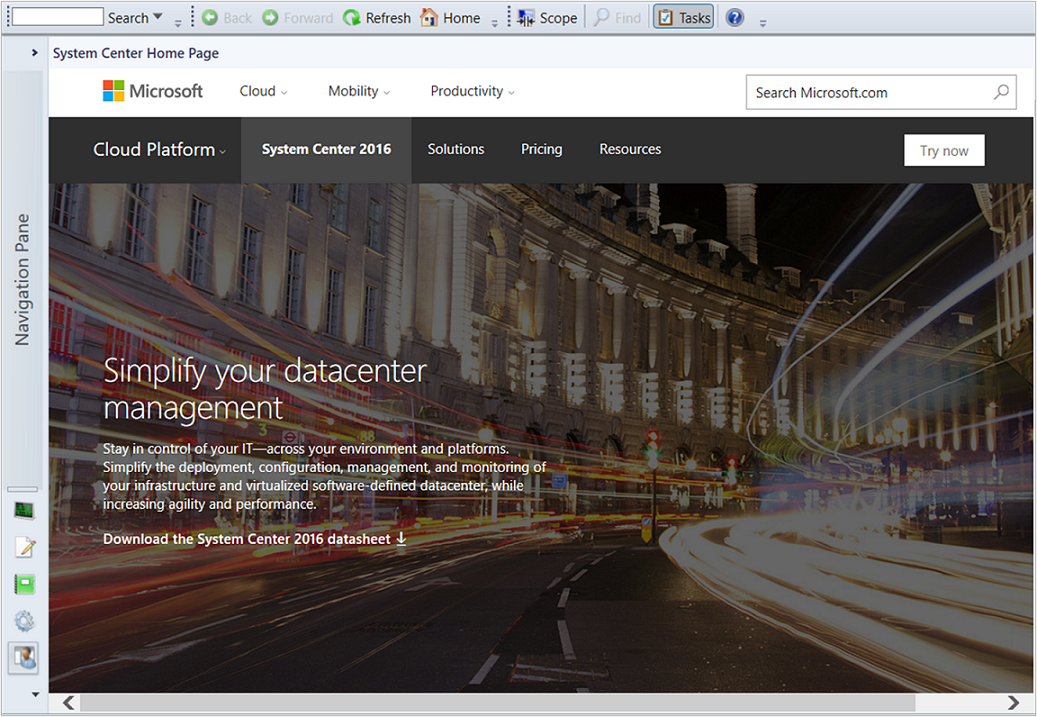
Task: Open Reporting green icon in navigation pane
Action: pos(24,584)
